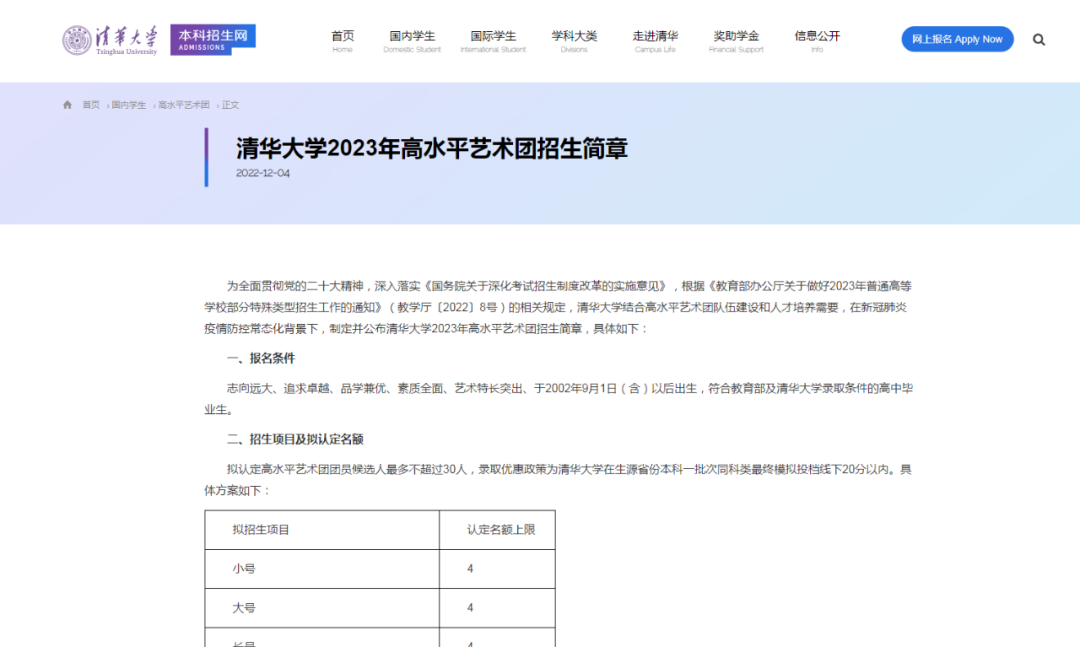The image size is (1080, 647).
Task: Select the 走进清华 Campus Life menu
Action: tap(655, 41)
